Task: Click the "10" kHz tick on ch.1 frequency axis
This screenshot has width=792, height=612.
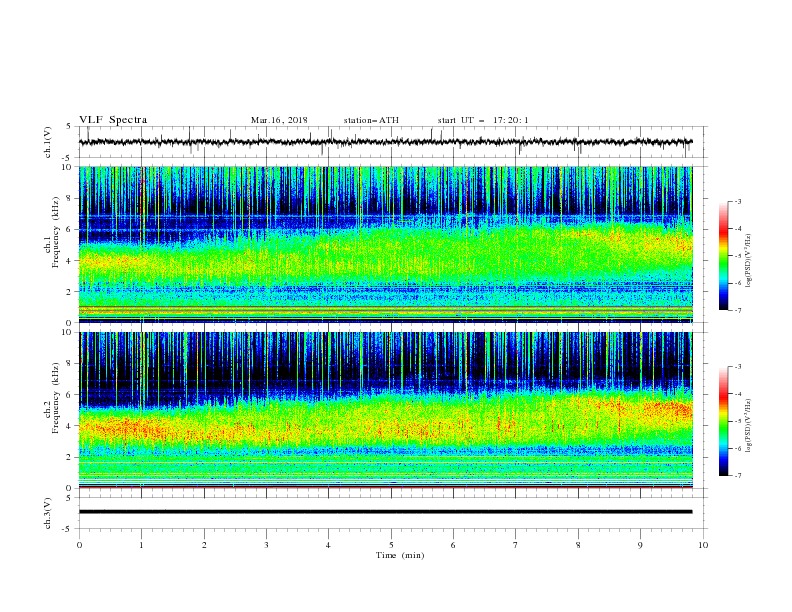Action: 68,167
